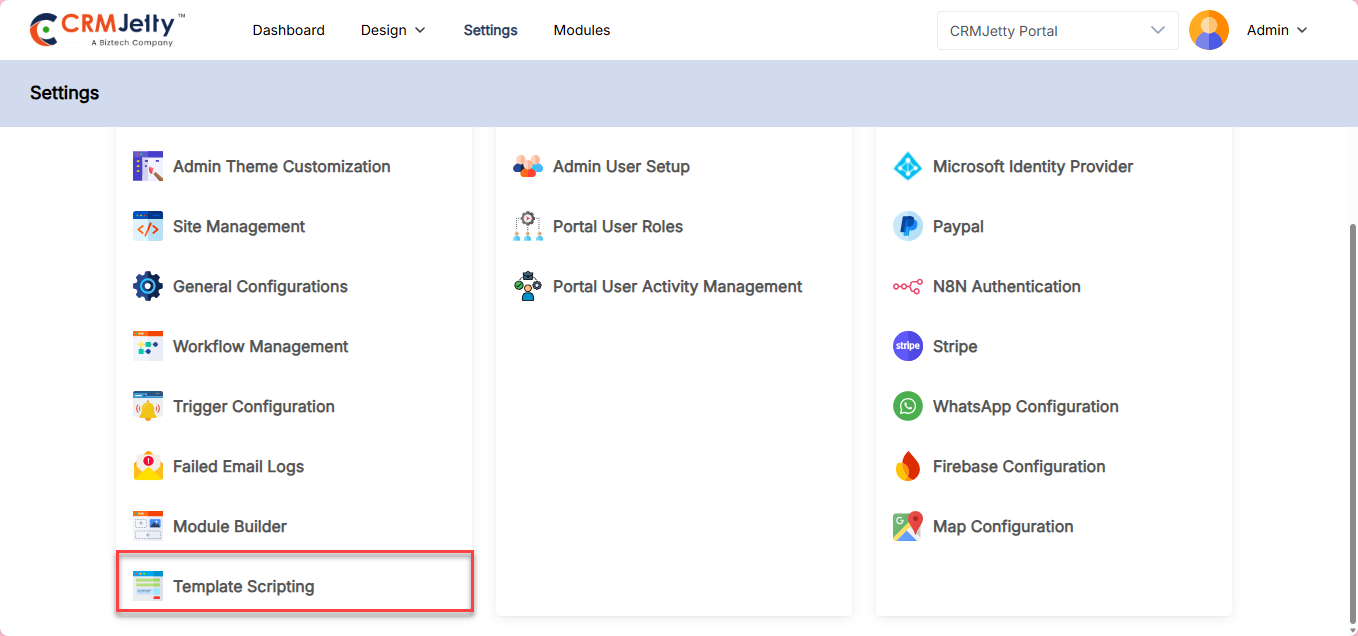Click the Firebase flame icon
This screenshot has width=1358, height=636.
click(907, 466)
